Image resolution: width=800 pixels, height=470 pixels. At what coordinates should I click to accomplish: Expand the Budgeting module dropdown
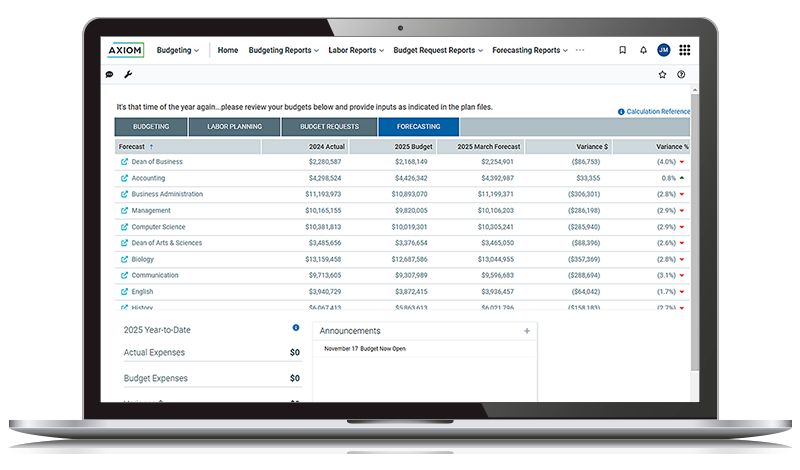[178, 50]
